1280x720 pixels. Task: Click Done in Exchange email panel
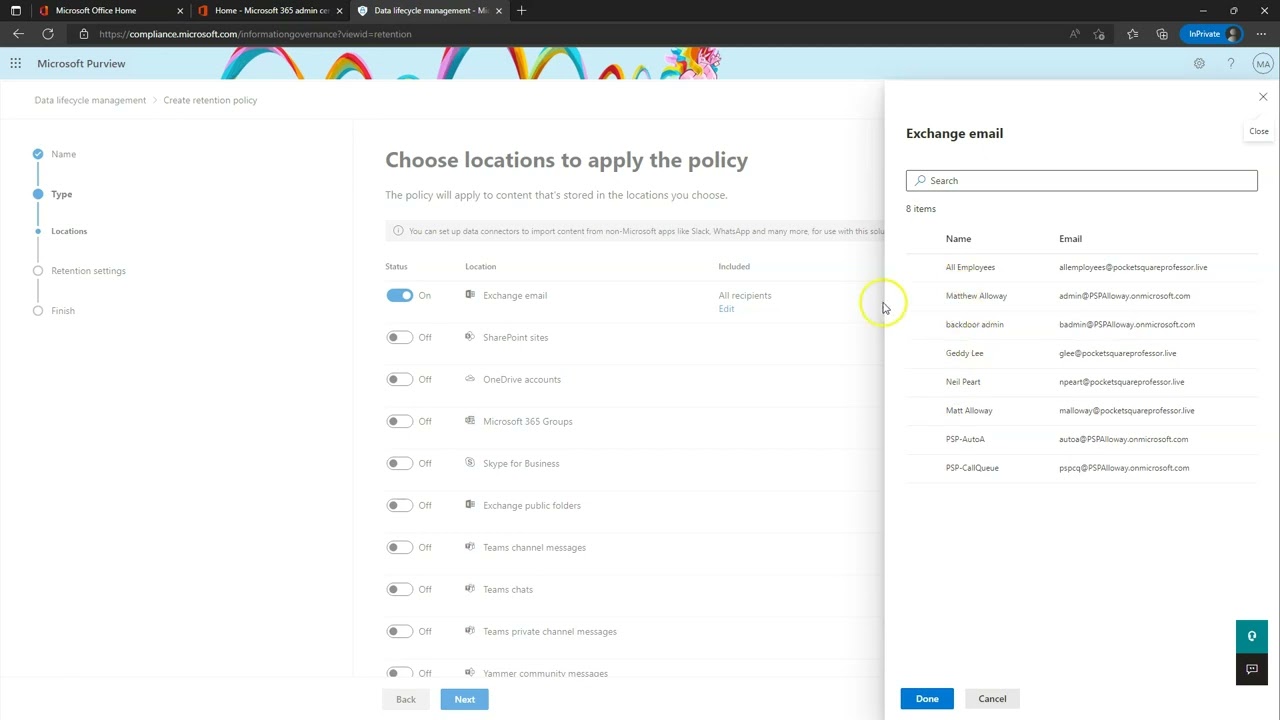click(927, 699)
